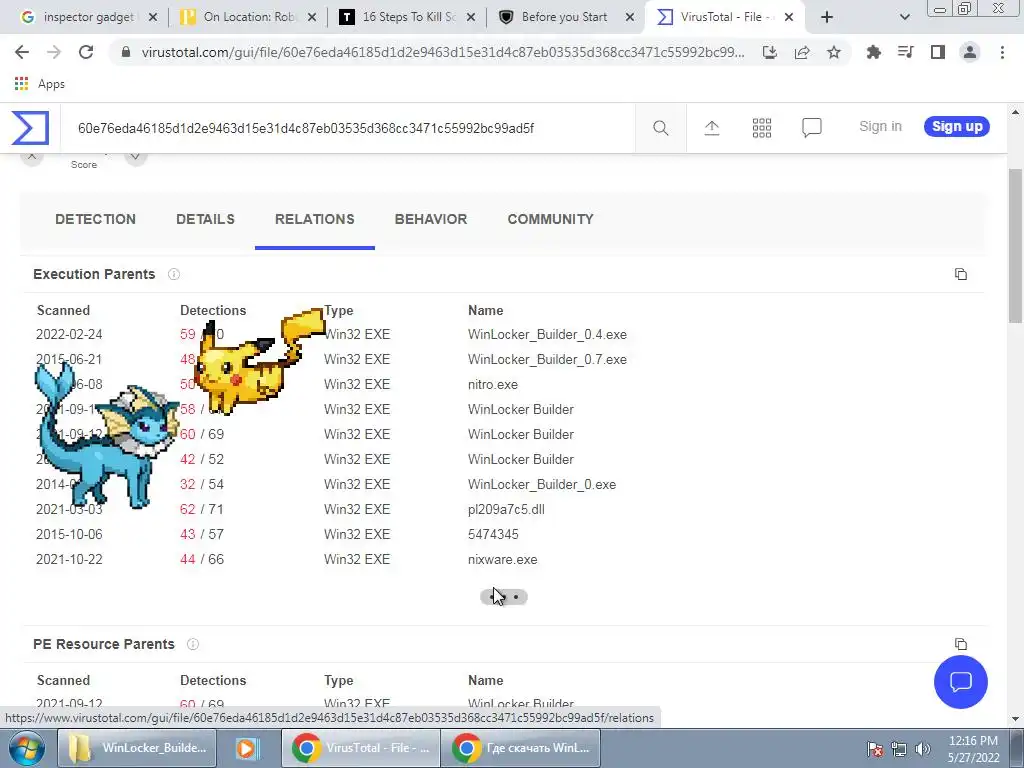The width and height of the screenshot is (1024, 768).
Task: Open the Chrome extensions puzzle icon
Action: click(873, 52)
